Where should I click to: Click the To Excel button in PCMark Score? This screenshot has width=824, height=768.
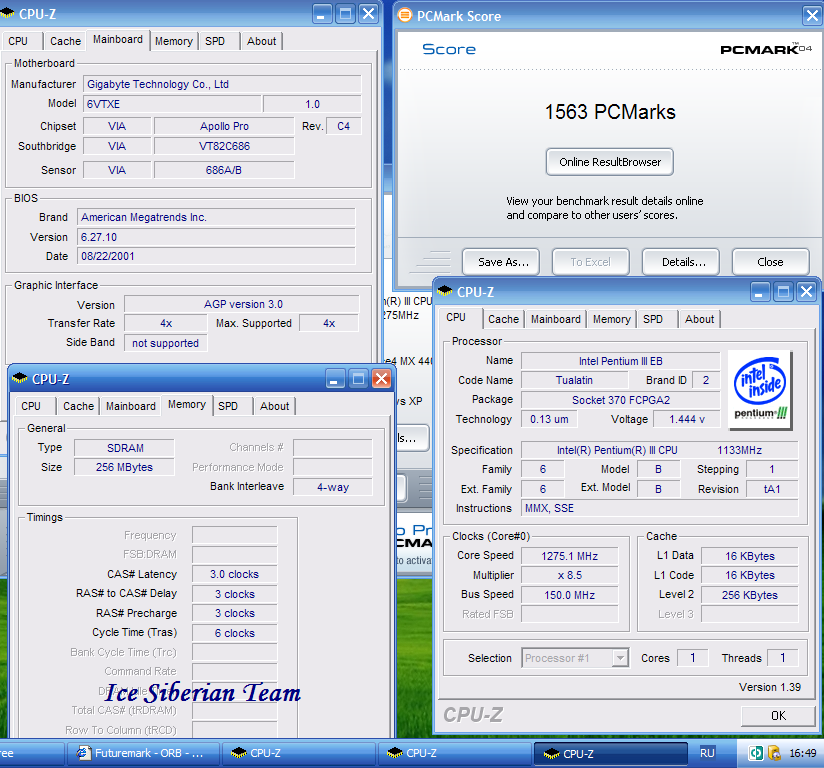click(x=591, y=262)
